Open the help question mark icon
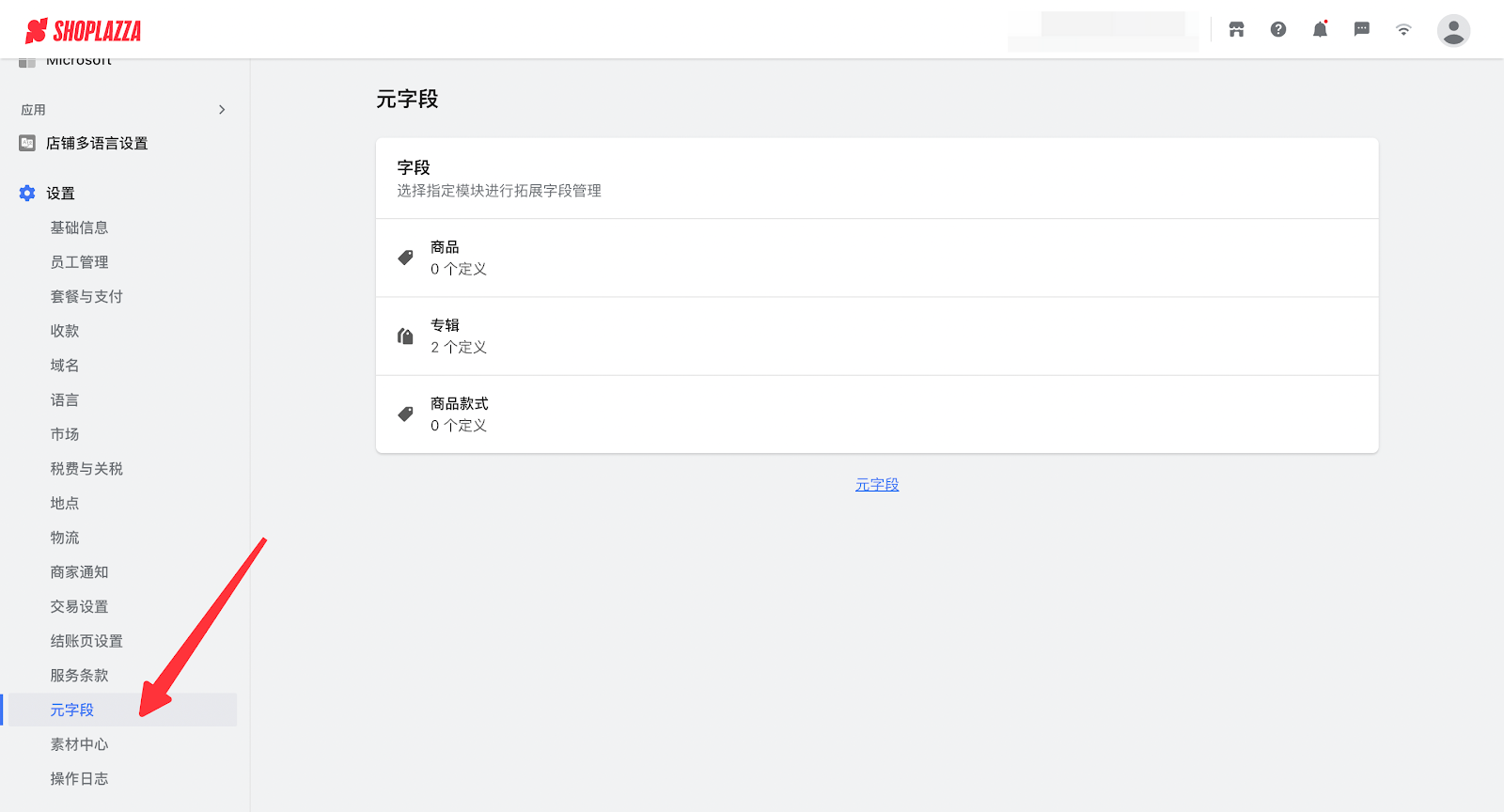 pos(1278,30)
